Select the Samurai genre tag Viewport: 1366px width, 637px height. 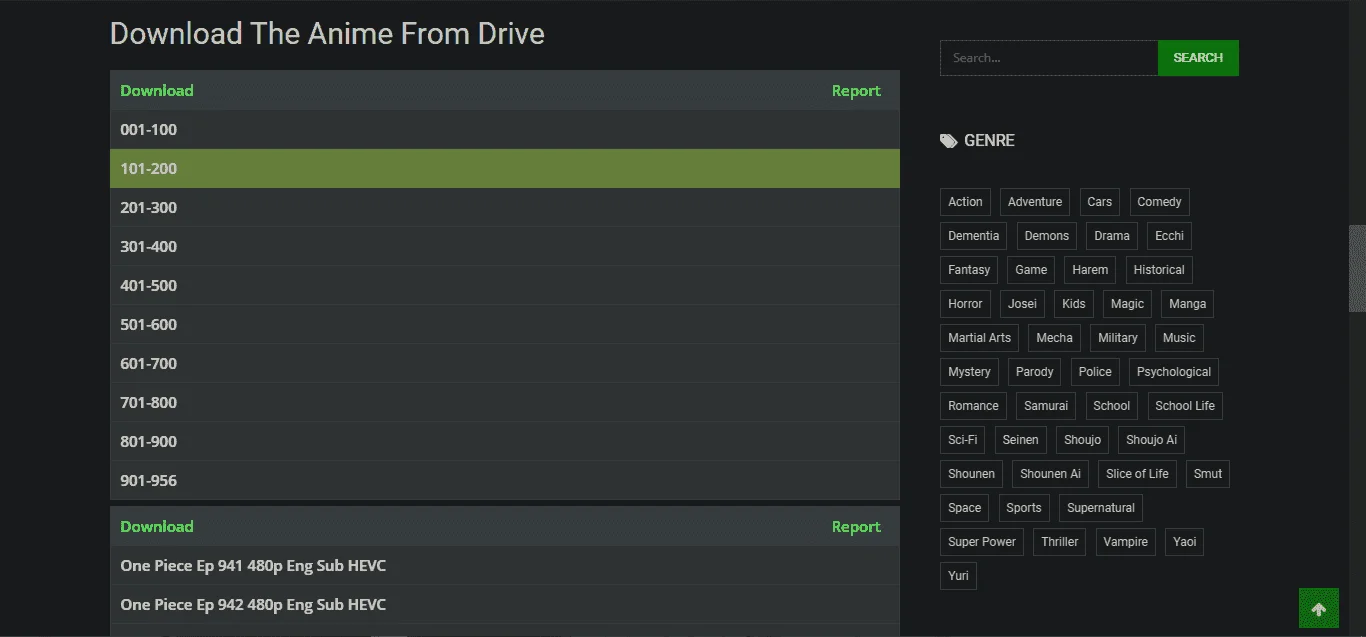(1047, 406)
